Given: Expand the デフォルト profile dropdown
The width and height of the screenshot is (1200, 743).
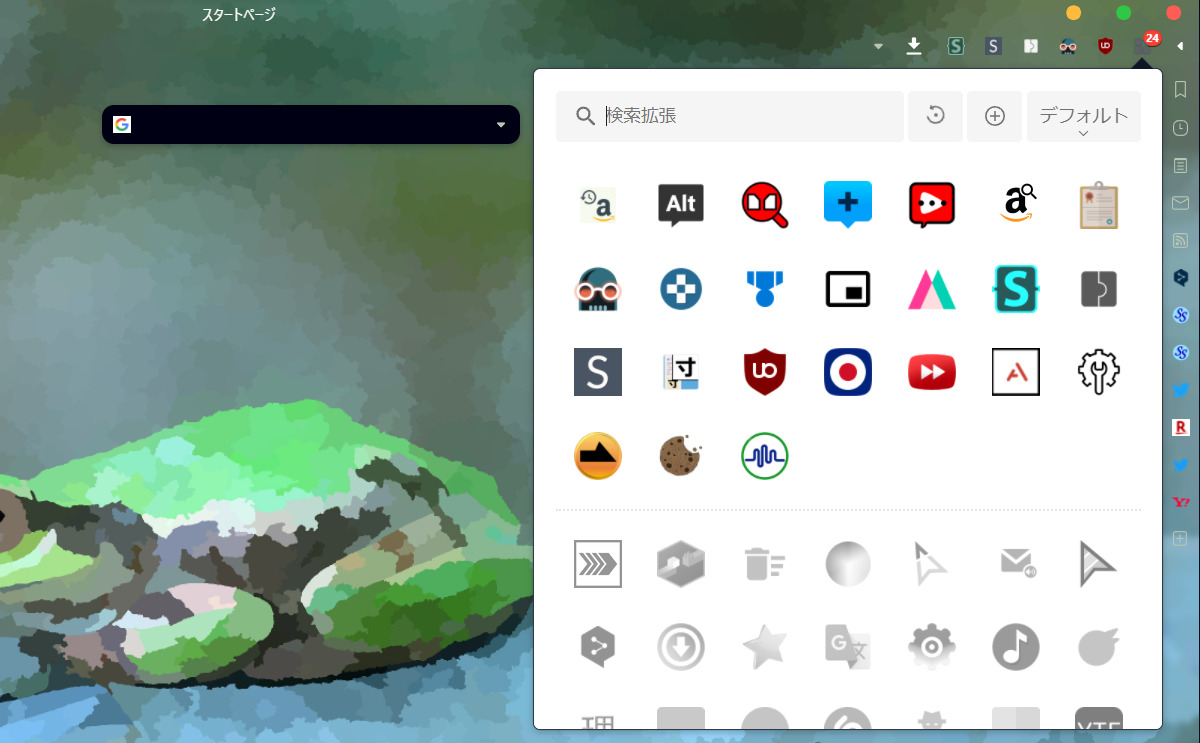Looking at the screenshot, I should (1084, 117).
